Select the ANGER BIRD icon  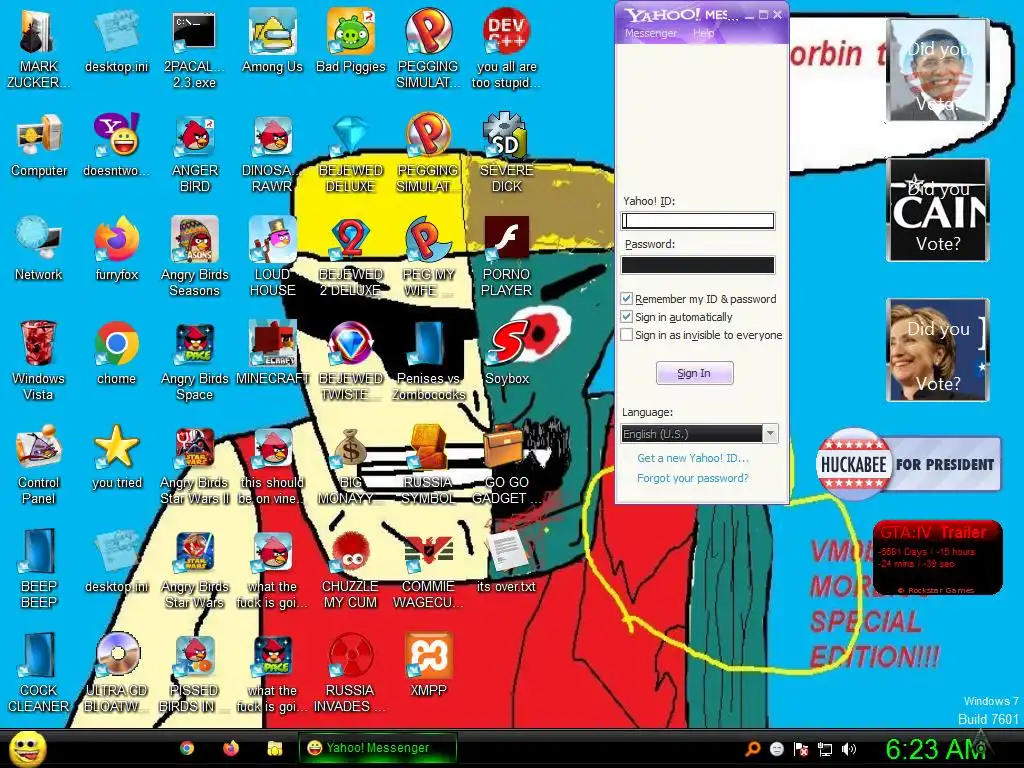tap(194, 152)
